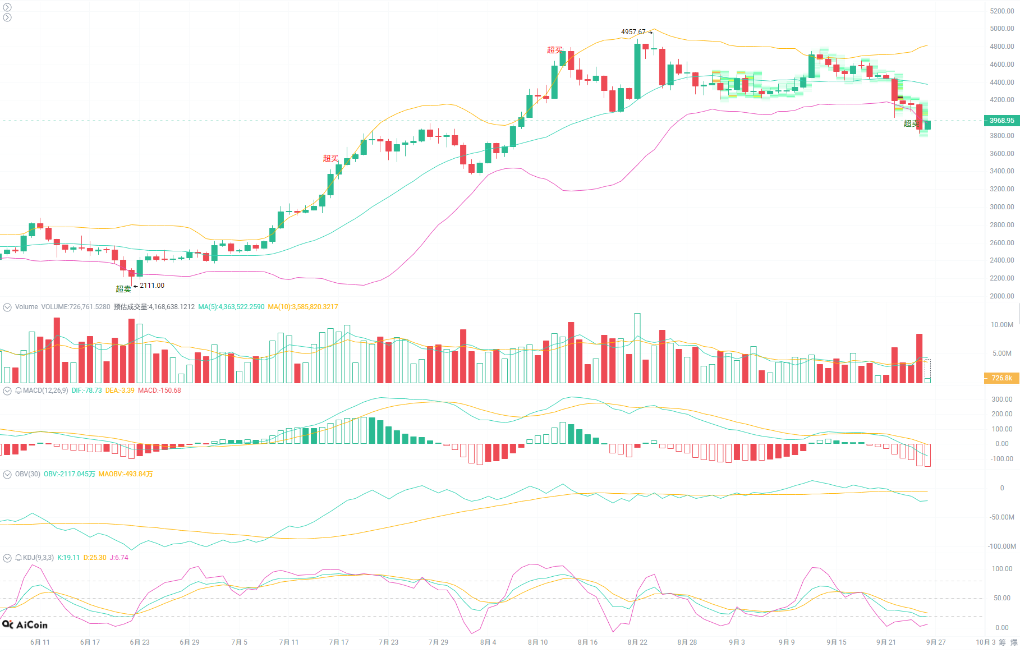Click the -50.00M OBV axis label
1020x650 pixels.
[x=1002, y=517]
